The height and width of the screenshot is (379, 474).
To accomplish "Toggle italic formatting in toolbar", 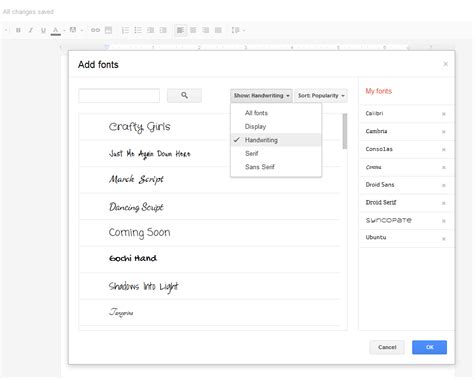I will point(31,30).
